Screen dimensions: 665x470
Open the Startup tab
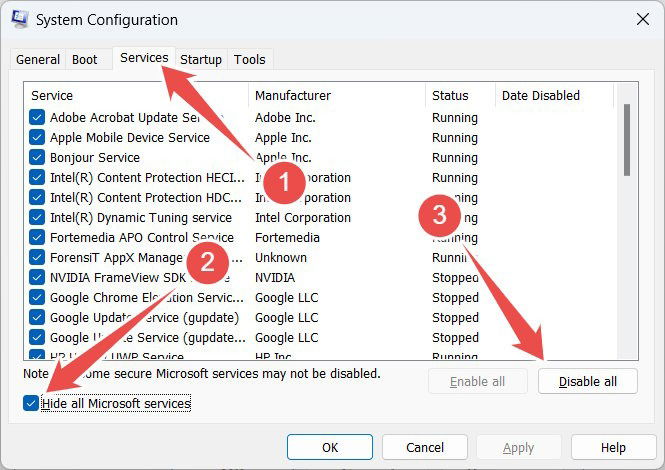click(201, 59)
